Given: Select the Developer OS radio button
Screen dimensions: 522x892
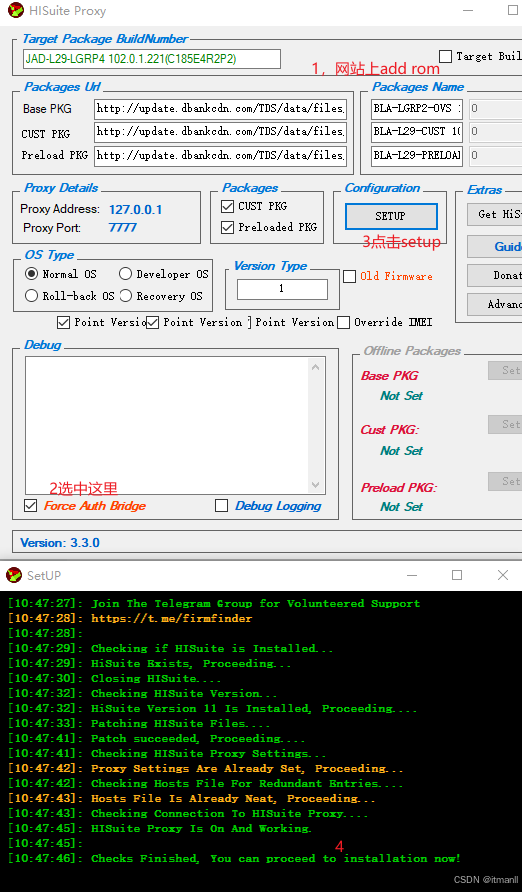Looking at the screenshot, I should (125, 274).
